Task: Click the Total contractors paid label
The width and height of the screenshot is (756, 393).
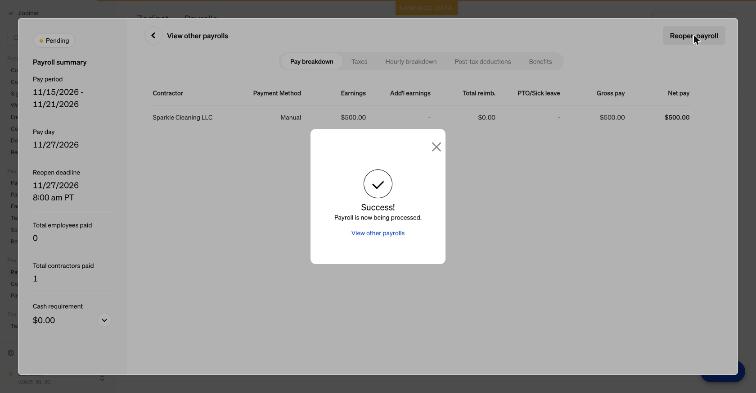Action: pos(63,266)
